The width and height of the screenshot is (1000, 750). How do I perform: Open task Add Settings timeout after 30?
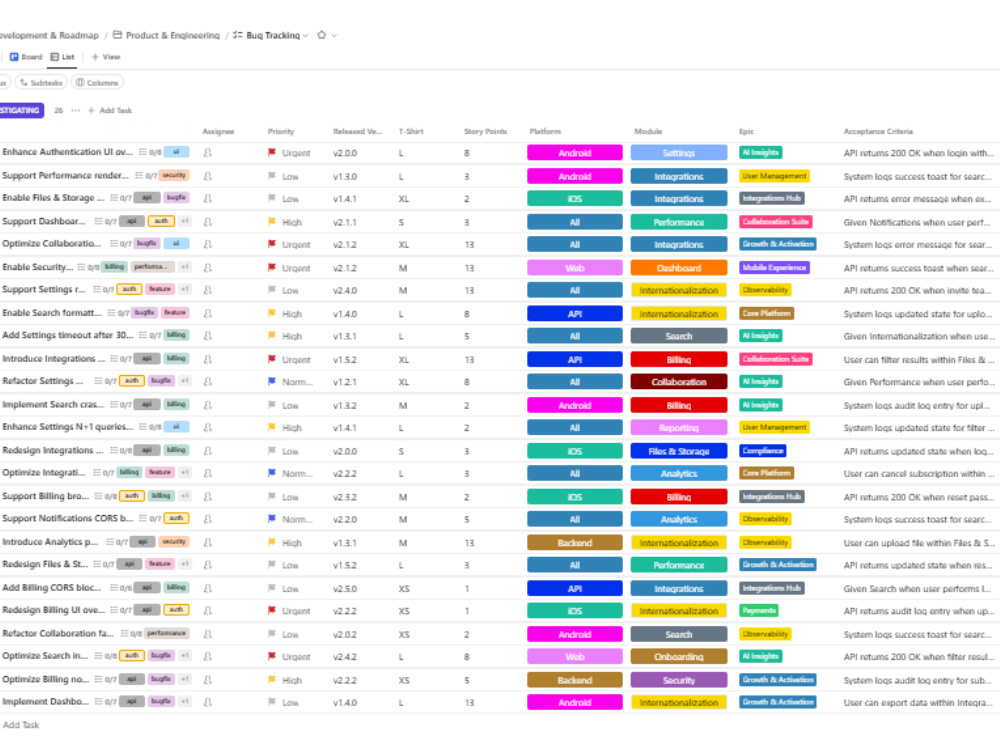point(68,335)
